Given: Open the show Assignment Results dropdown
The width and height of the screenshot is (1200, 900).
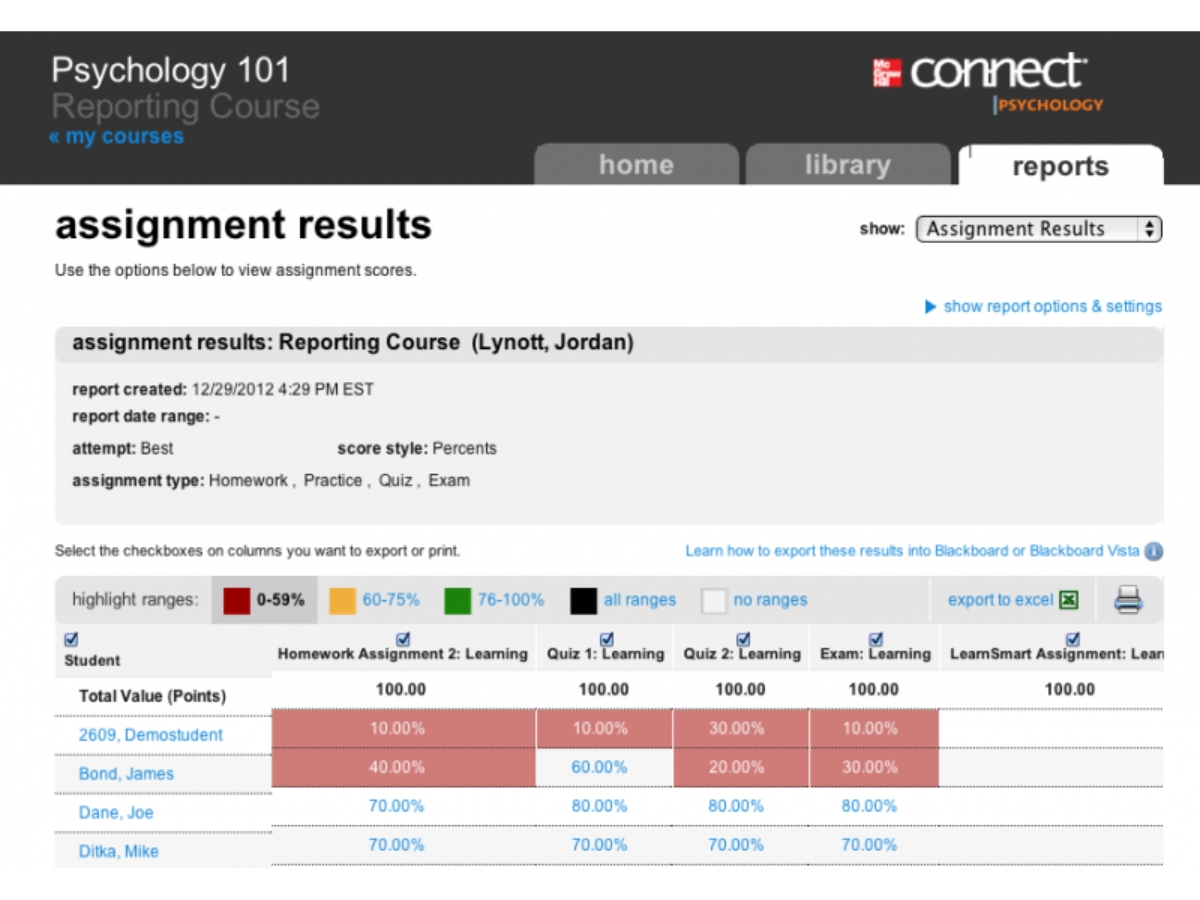Looking at the screenshot, I should 1039,229.
